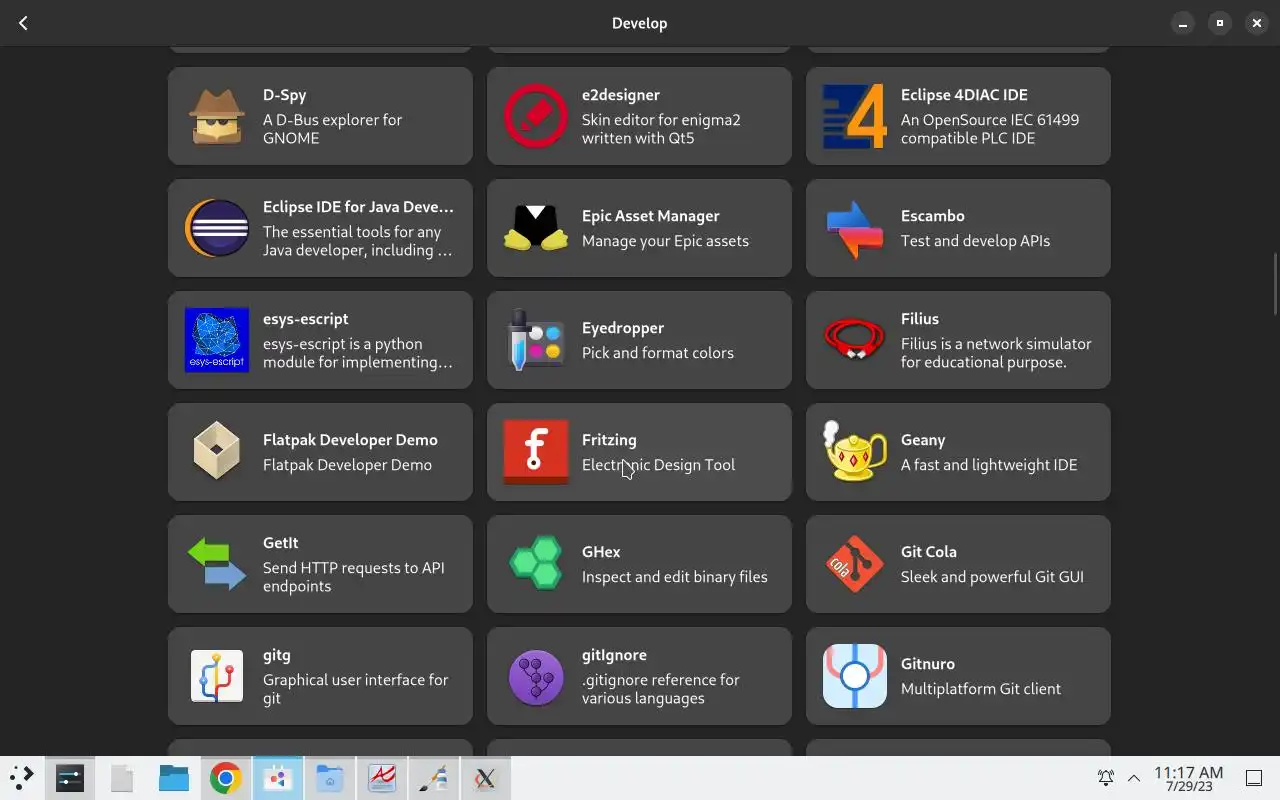Click the Gitnuro title text
The height and width of the screenshot is (800, 1280).
pos(927,664)
